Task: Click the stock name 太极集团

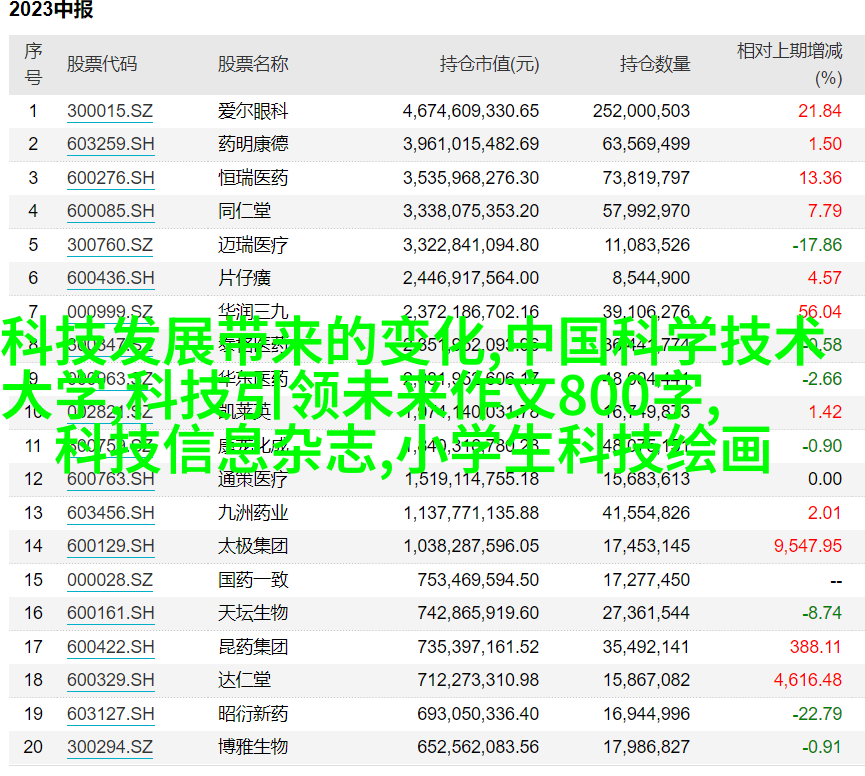Action: (253, 546)
